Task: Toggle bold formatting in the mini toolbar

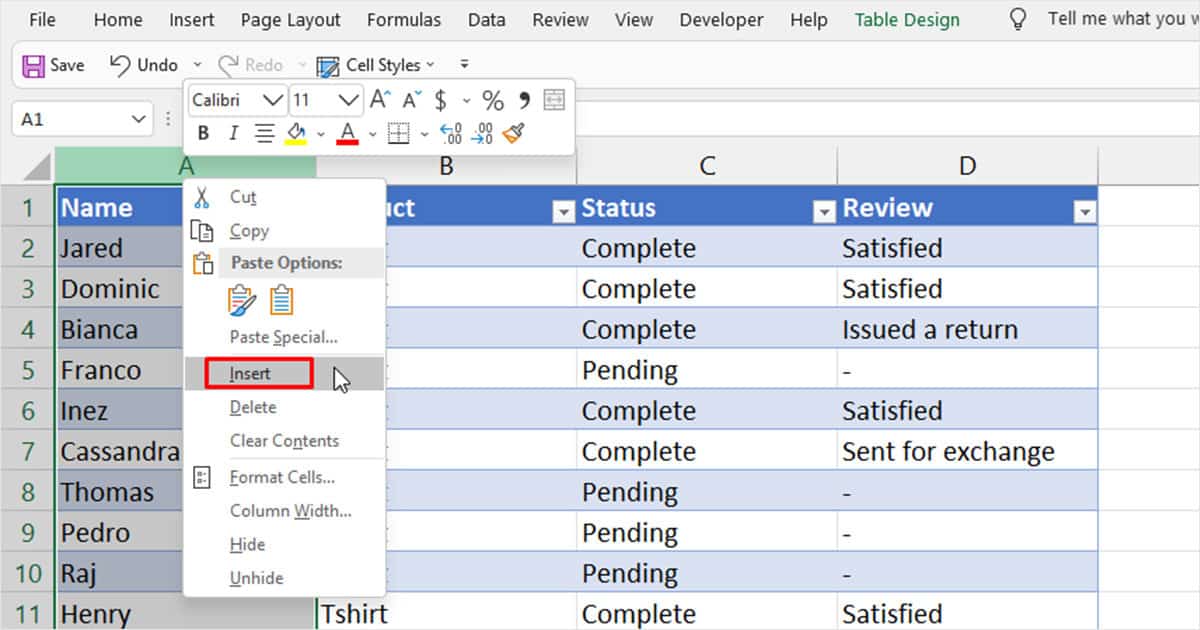Action: [203, 133]
